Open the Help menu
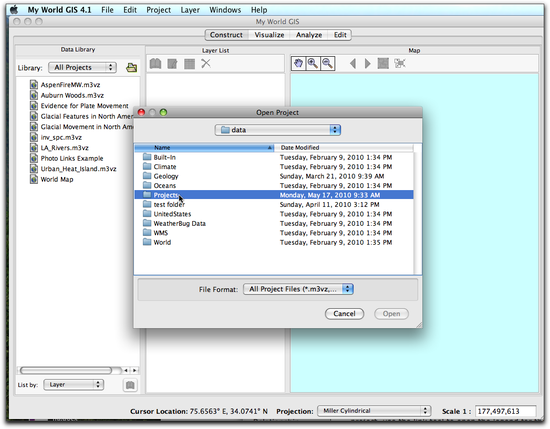This screenshot has height=429, width=550. tap(259, 10)
